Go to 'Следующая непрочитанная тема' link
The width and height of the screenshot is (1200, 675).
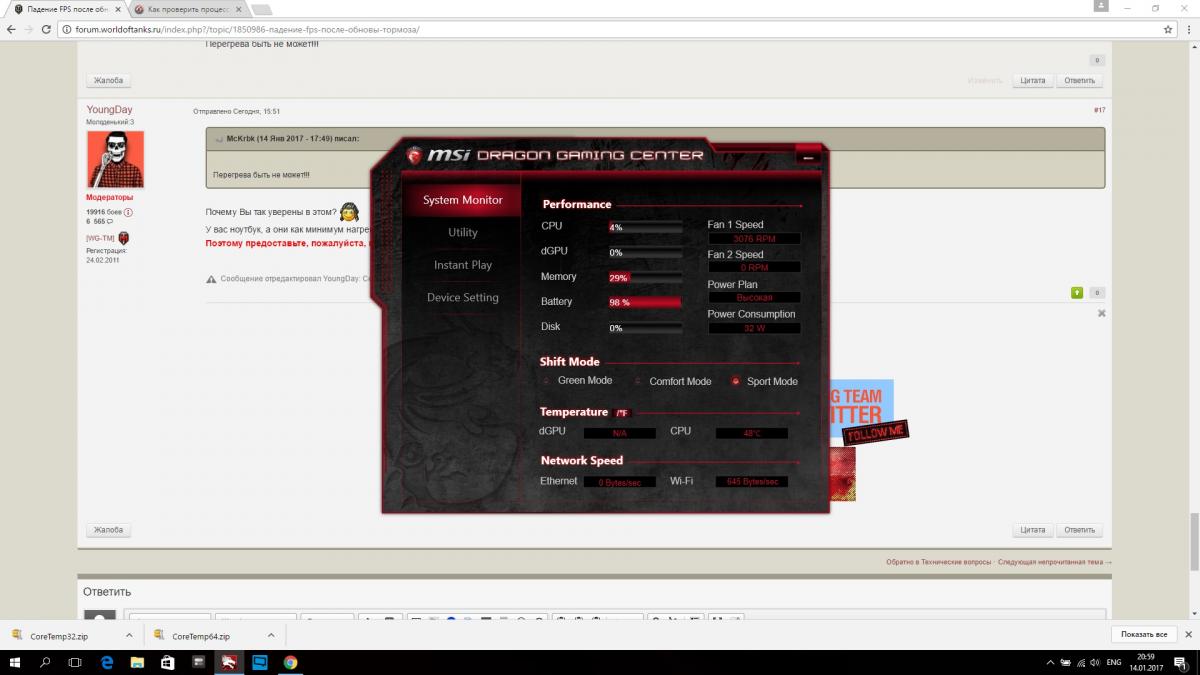1054,562
